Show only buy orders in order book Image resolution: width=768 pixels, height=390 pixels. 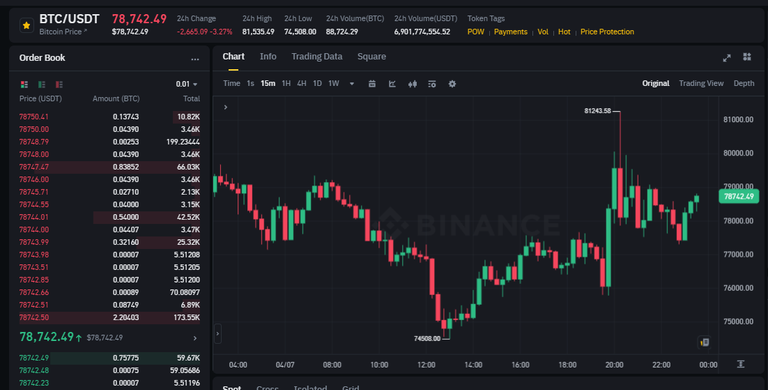pyautogui.click(x=42, y=84)
